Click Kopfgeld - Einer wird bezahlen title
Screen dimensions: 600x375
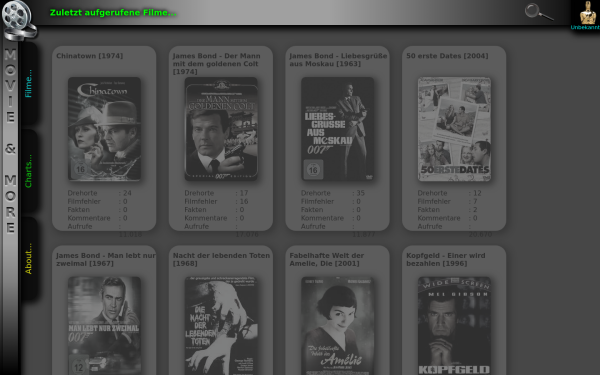click(x=446, y=259)
